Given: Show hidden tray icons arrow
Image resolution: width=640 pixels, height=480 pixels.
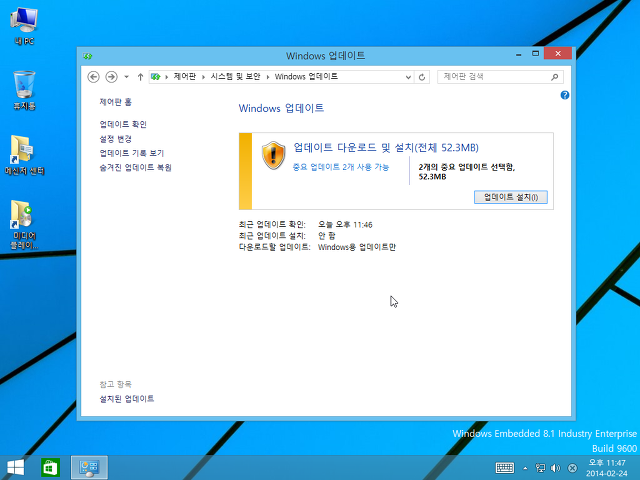Looking at the screenshot, I should tap(525, 468).
